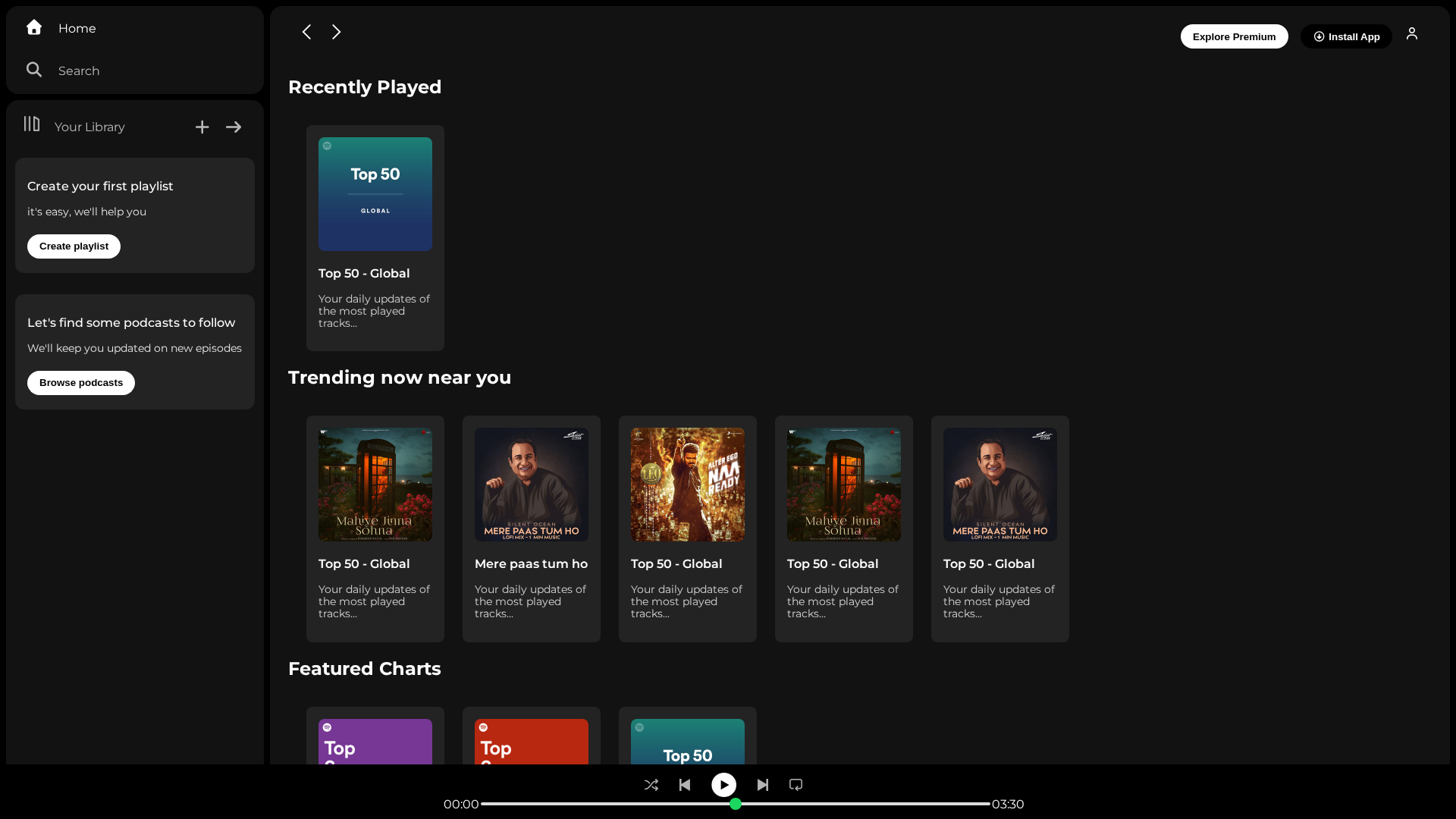This screenshot has height=819, width=1456.
Task: Open the cover above the Mere paas tum ho title
Action: pyautogui.click(x=532, y=485)
